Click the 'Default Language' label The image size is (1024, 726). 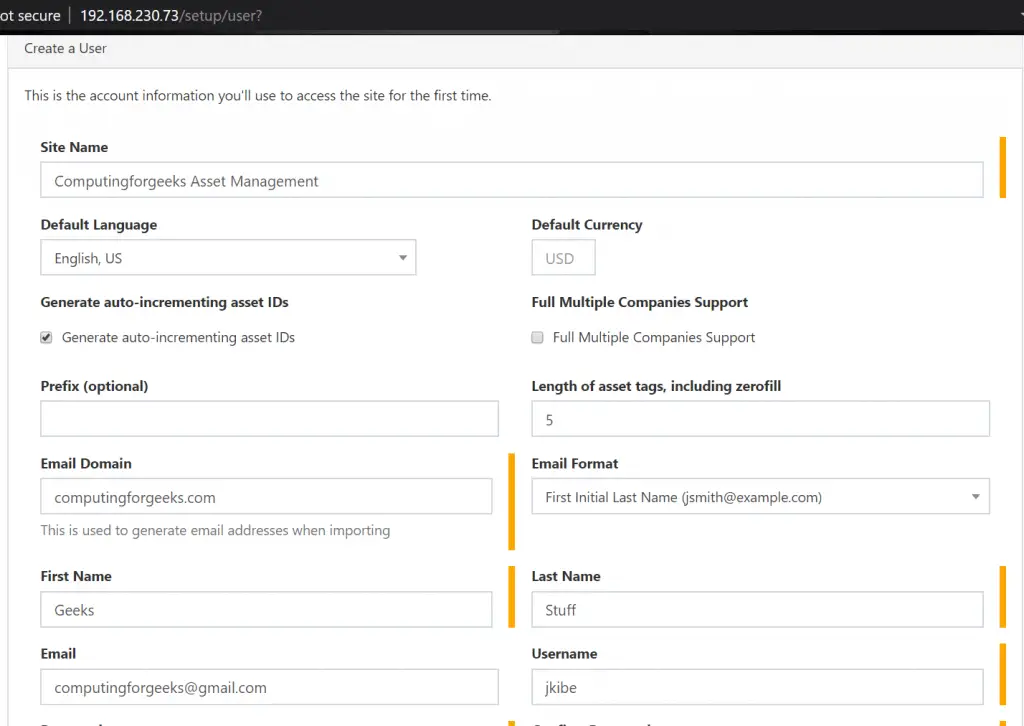click(x=99, y=225)
